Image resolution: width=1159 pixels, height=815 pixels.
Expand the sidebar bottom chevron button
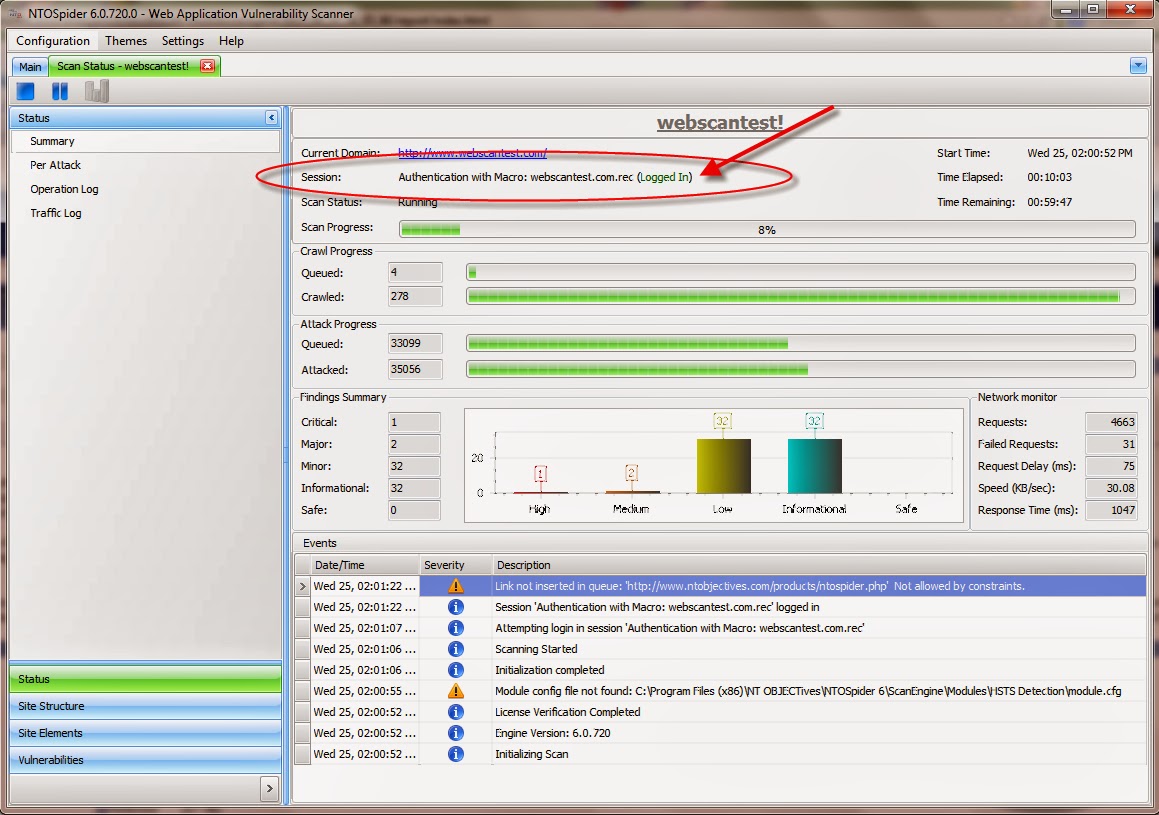pos(269,788)
